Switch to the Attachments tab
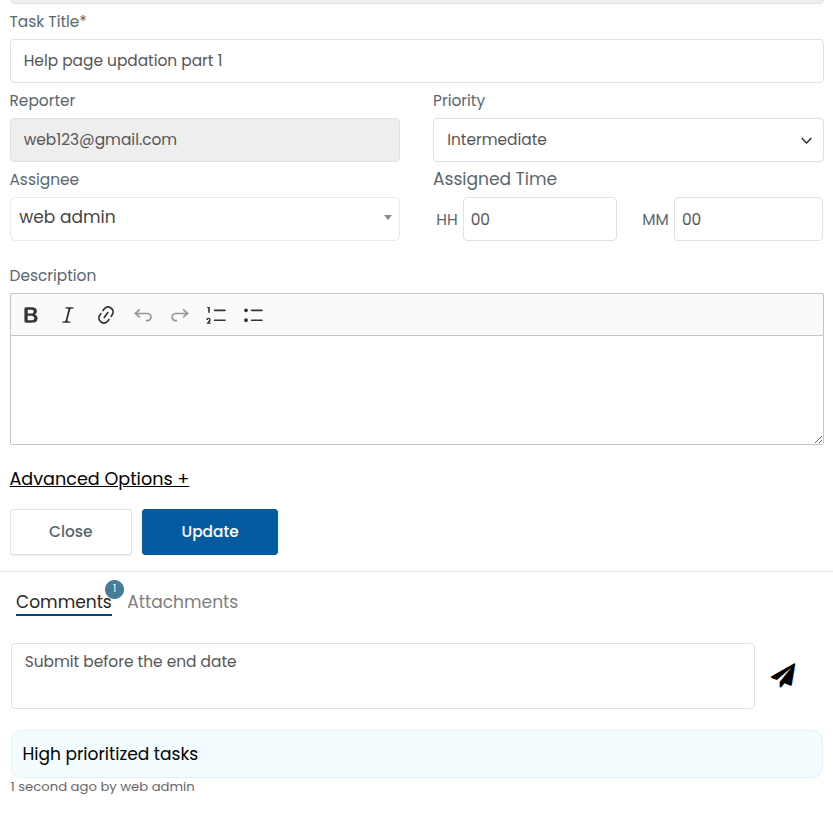 (182, 602)
